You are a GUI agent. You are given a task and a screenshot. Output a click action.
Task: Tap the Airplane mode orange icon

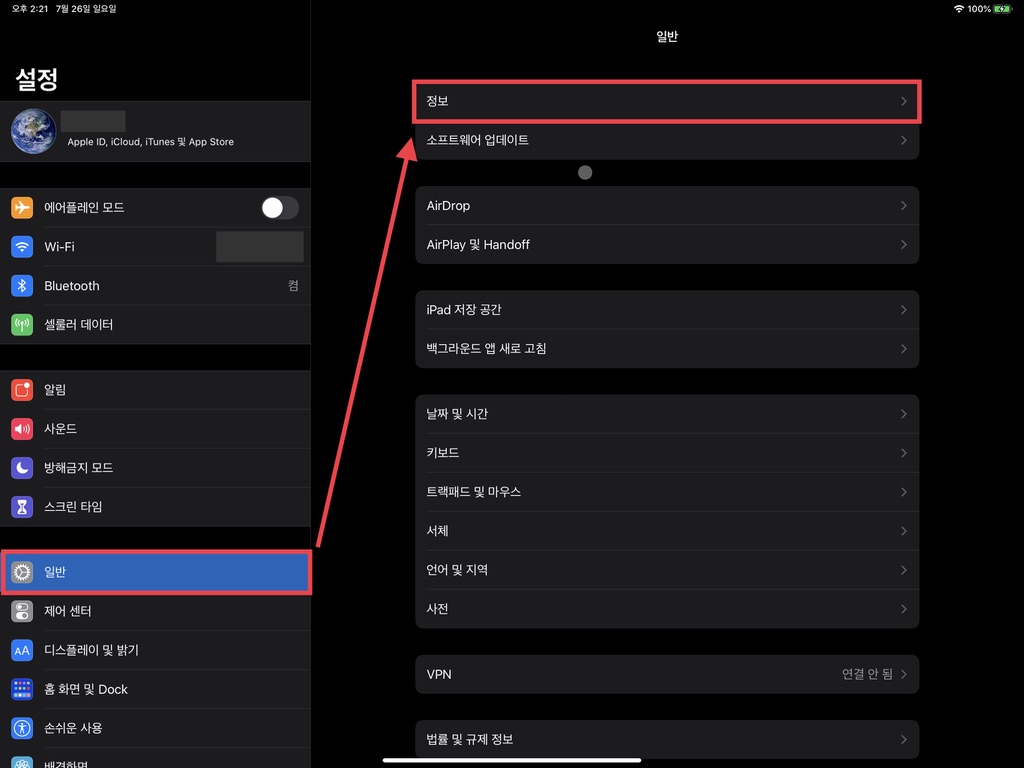[22, 208]
